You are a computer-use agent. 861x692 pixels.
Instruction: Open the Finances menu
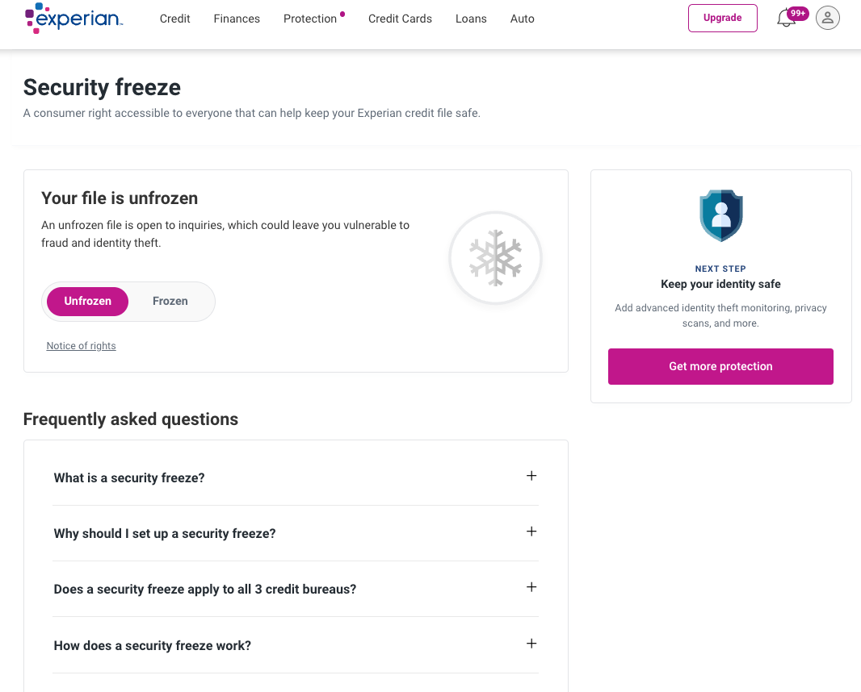click(237, 19)
